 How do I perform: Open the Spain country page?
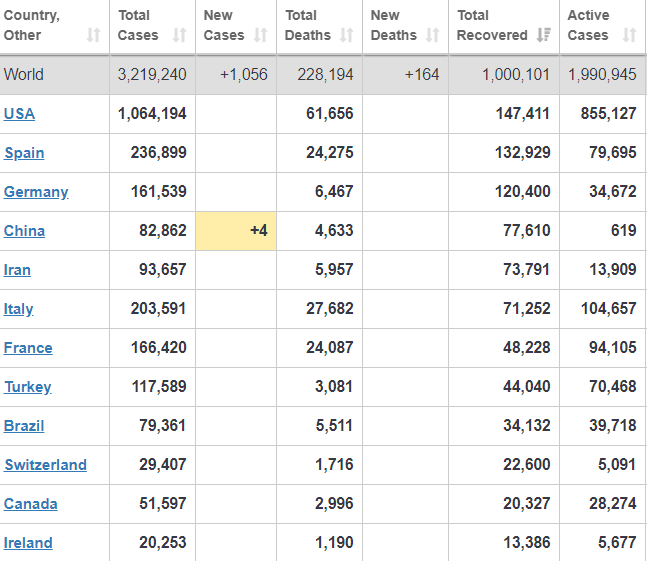(24, 153)
